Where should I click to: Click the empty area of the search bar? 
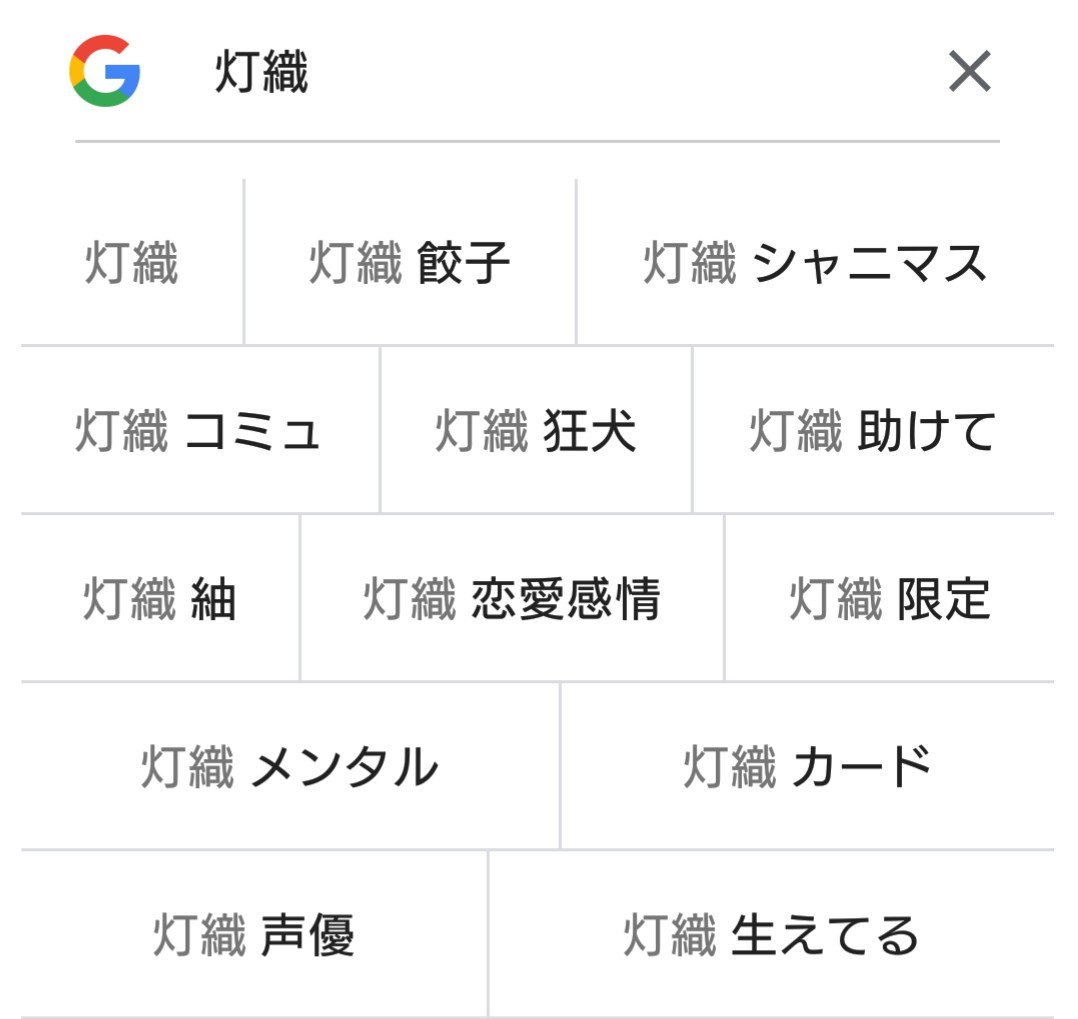point(620,73)
